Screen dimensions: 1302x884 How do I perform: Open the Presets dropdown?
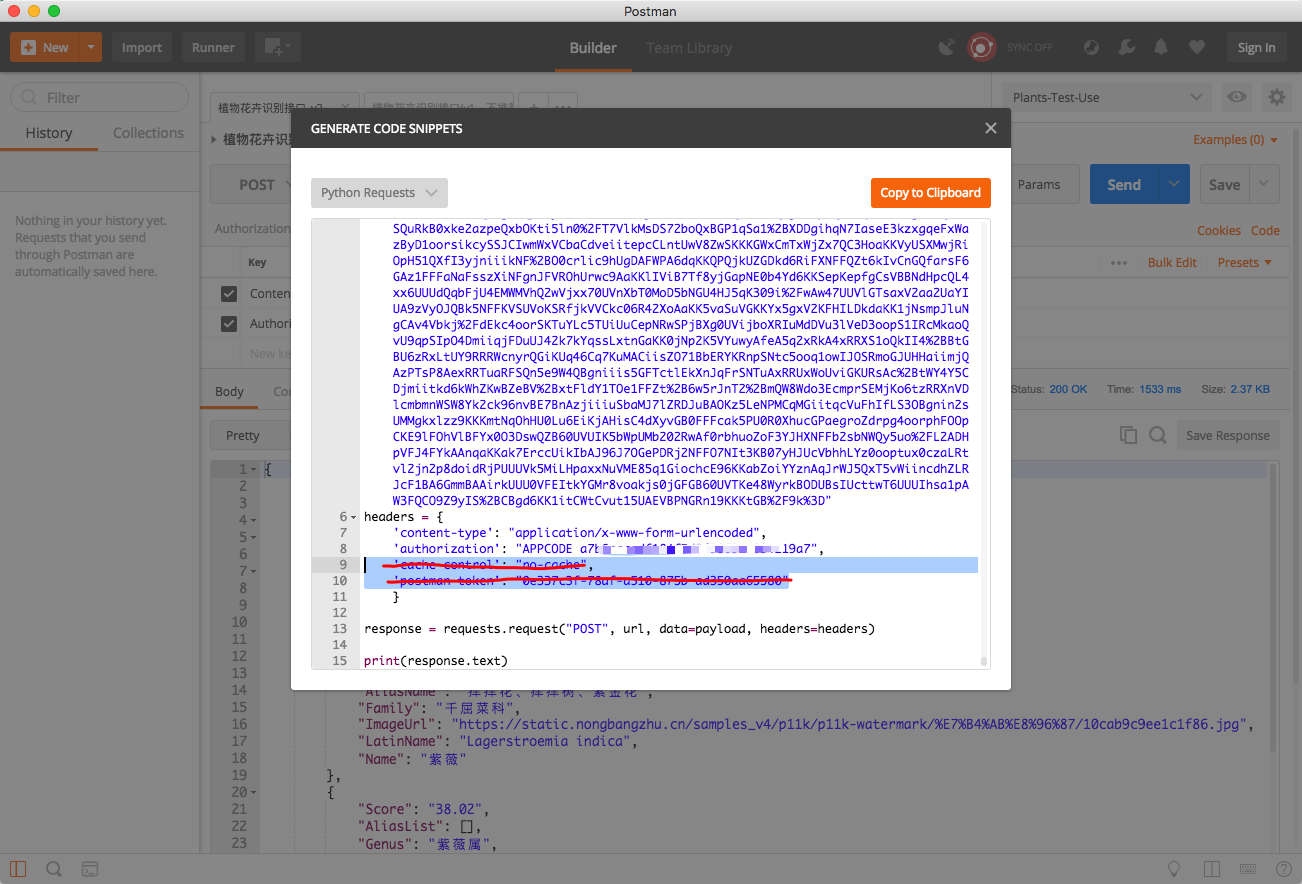coord(1245,263)
